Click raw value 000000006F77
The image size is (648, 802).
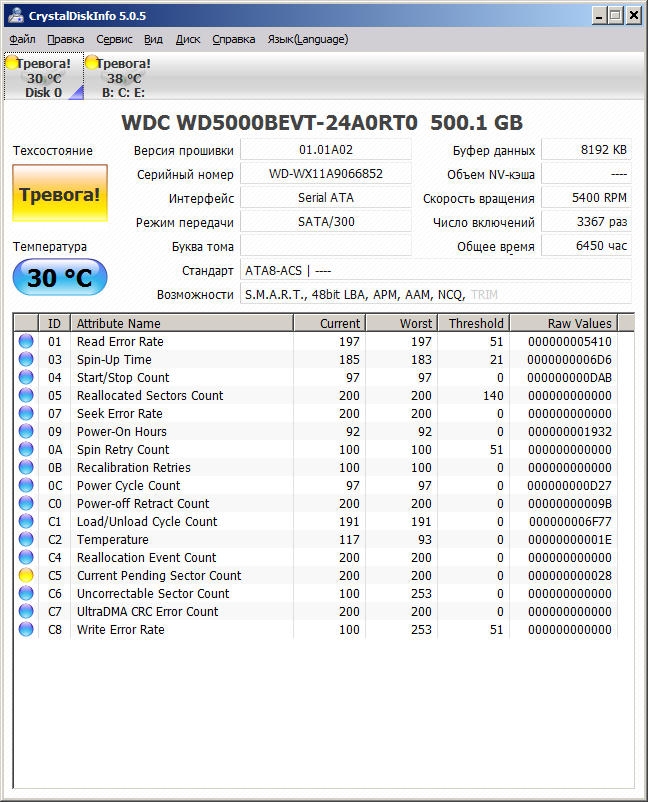570,521
